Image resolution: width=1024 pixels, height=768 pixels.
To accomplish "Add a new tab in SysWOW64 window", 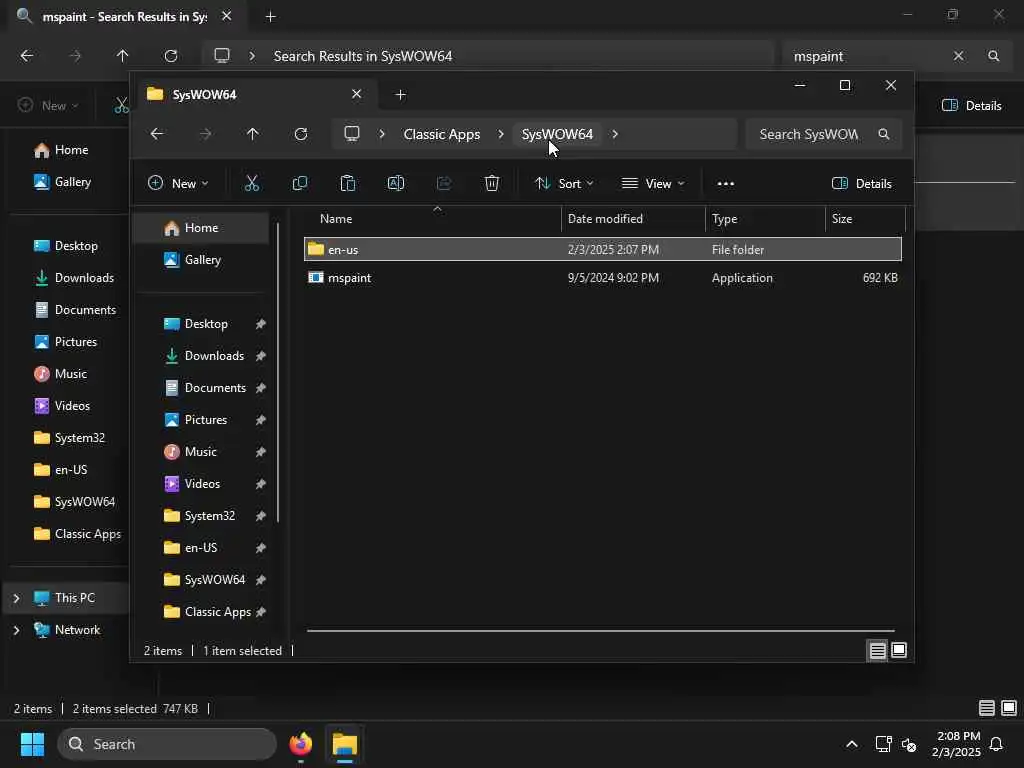I will tap(401, 95).
